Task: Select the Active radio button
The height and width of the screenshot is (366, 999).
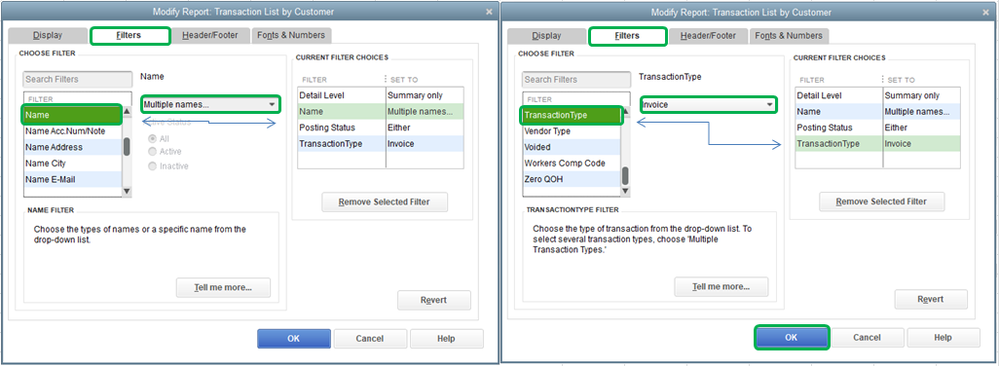Action: (x=152, y=152)
